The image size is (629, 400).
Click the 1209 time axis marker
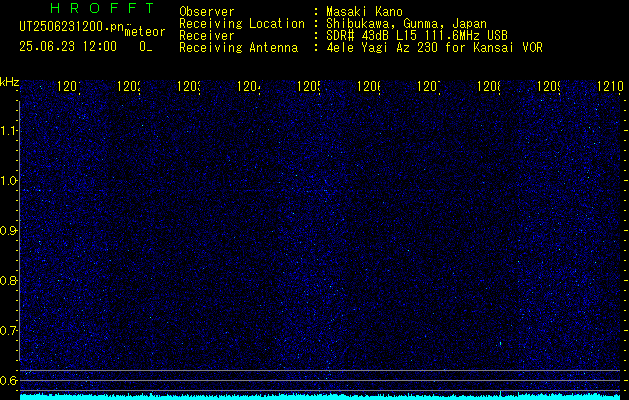tap(548, 86)
